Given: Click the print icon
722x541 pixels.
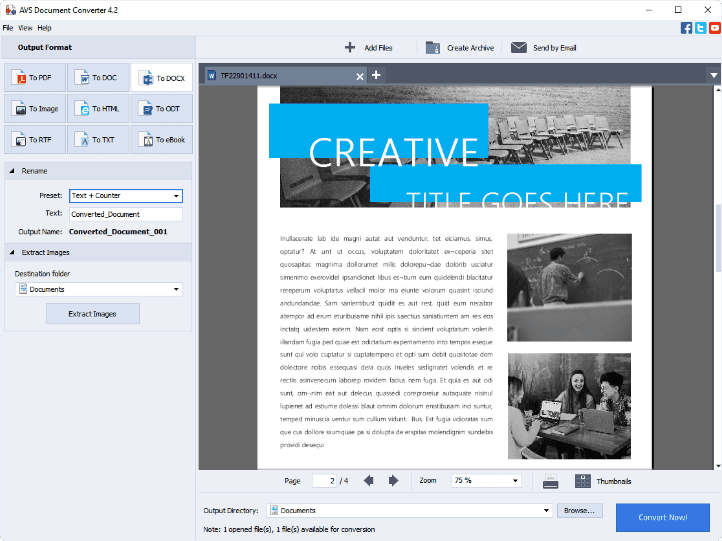Looking at the screenshot, I should point(550,481).
